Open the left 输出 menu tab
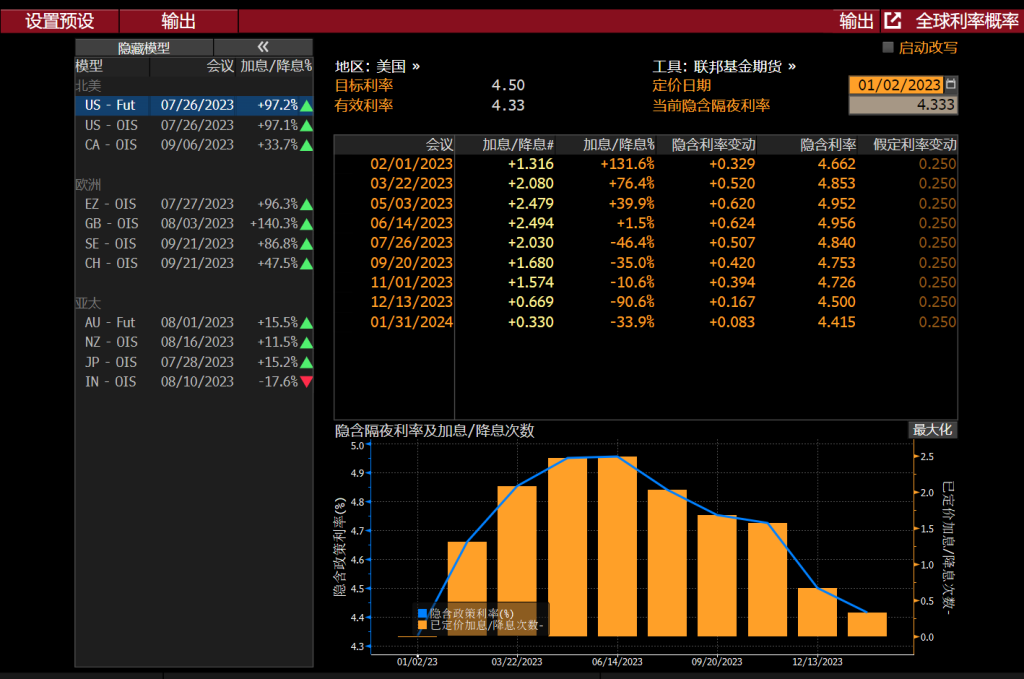1024x679 pixels. tap(178, 21)
